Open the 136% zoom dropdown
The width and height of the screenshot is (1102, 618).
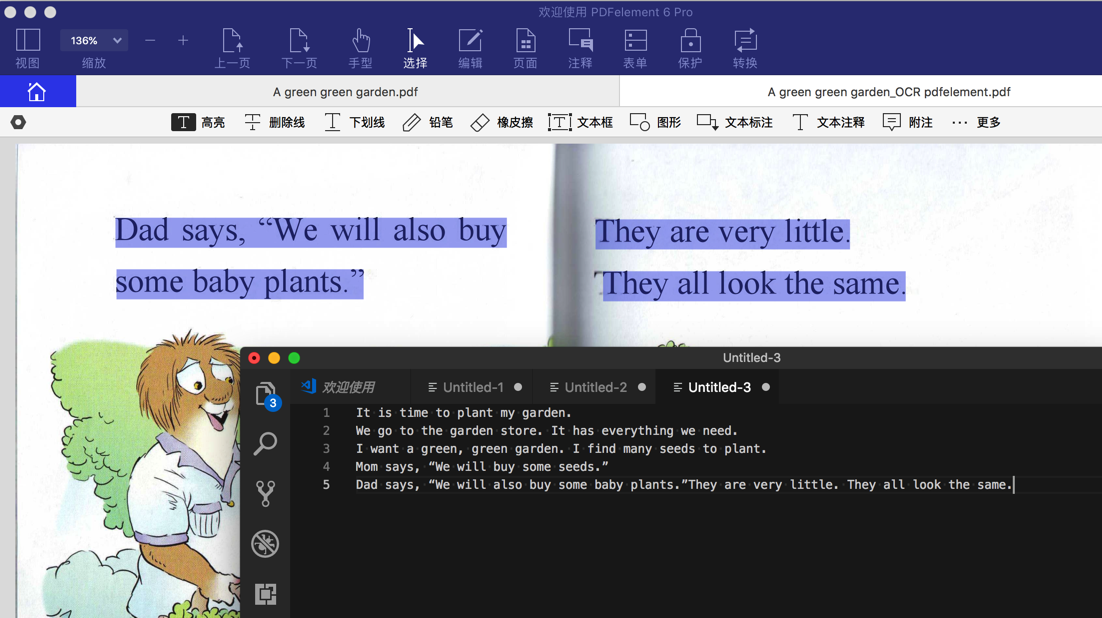coord(93,41)
